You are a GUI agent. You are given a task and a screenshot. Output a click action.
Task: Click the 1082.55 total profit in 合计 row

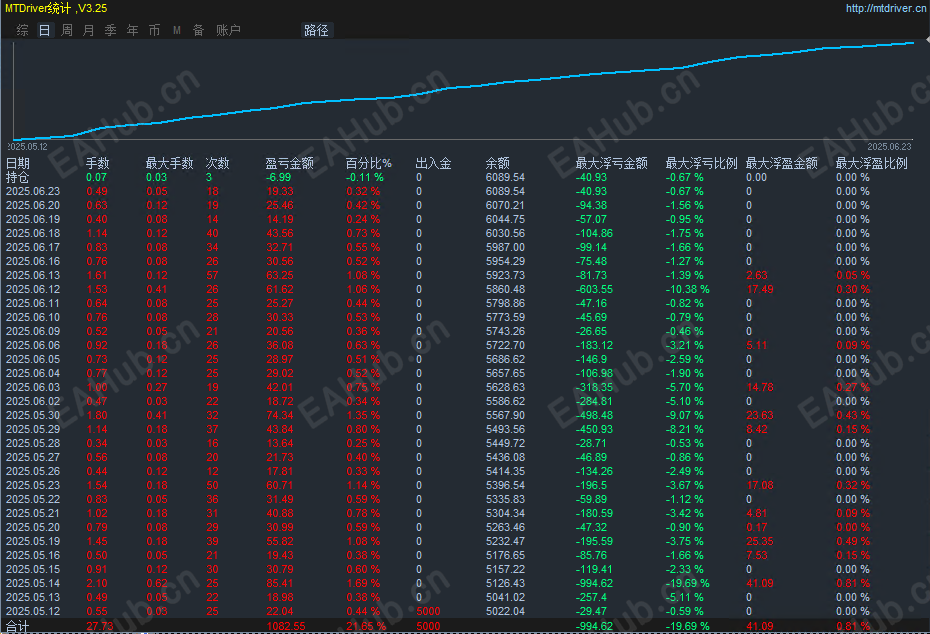tap(286, 626)
